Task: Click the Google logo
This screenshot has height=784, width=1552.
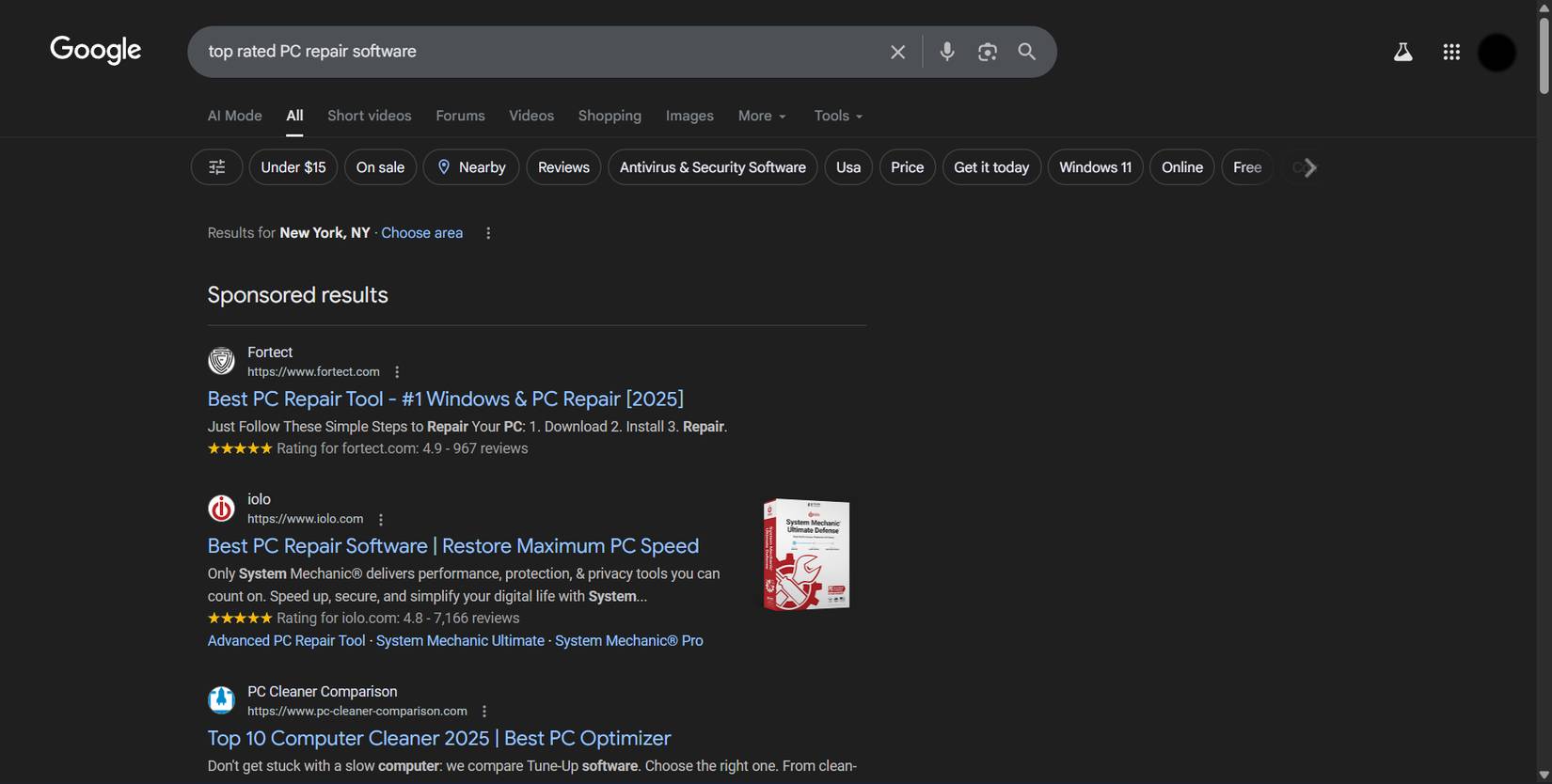Action: click(96, 50)
